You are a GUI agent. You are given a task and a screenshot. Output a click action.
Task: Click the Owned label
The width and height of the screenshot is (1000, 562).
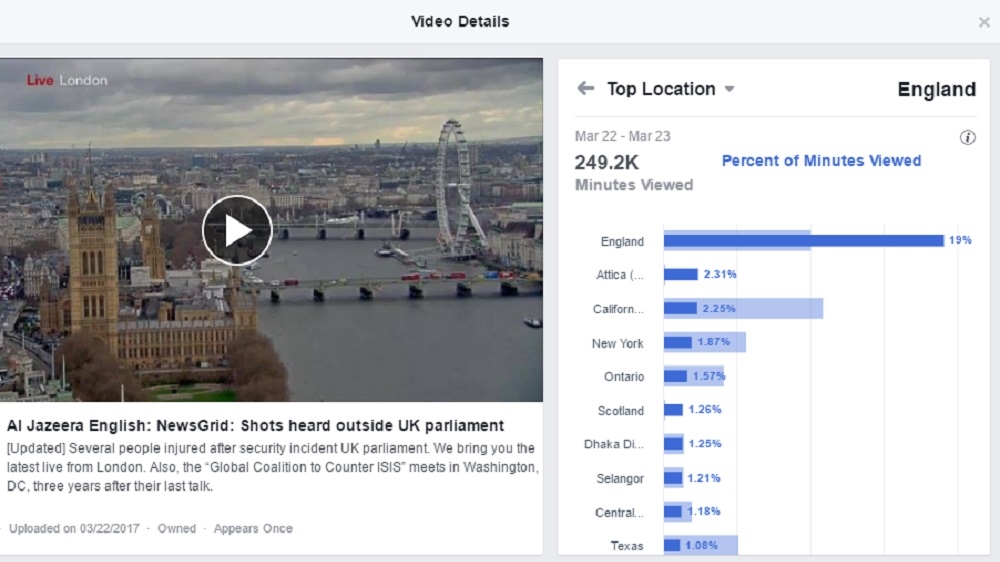(x=177, y=528)
